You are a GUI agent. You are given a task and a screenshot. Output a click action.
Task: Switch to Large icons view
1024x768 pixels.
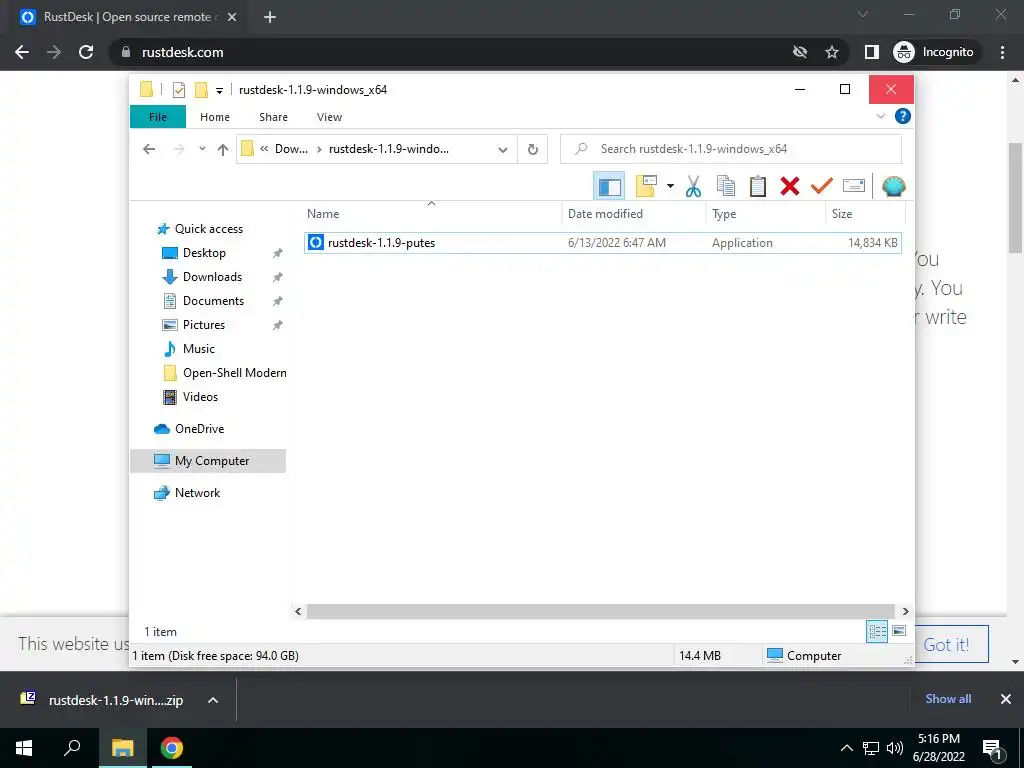(x=899, y=631)
